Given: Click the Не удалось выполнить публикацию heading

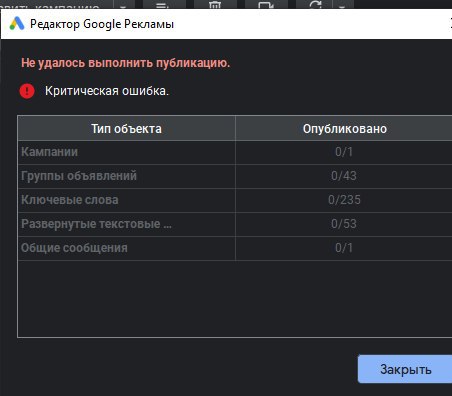Looking at the screenshot, I should pos(126,63).
